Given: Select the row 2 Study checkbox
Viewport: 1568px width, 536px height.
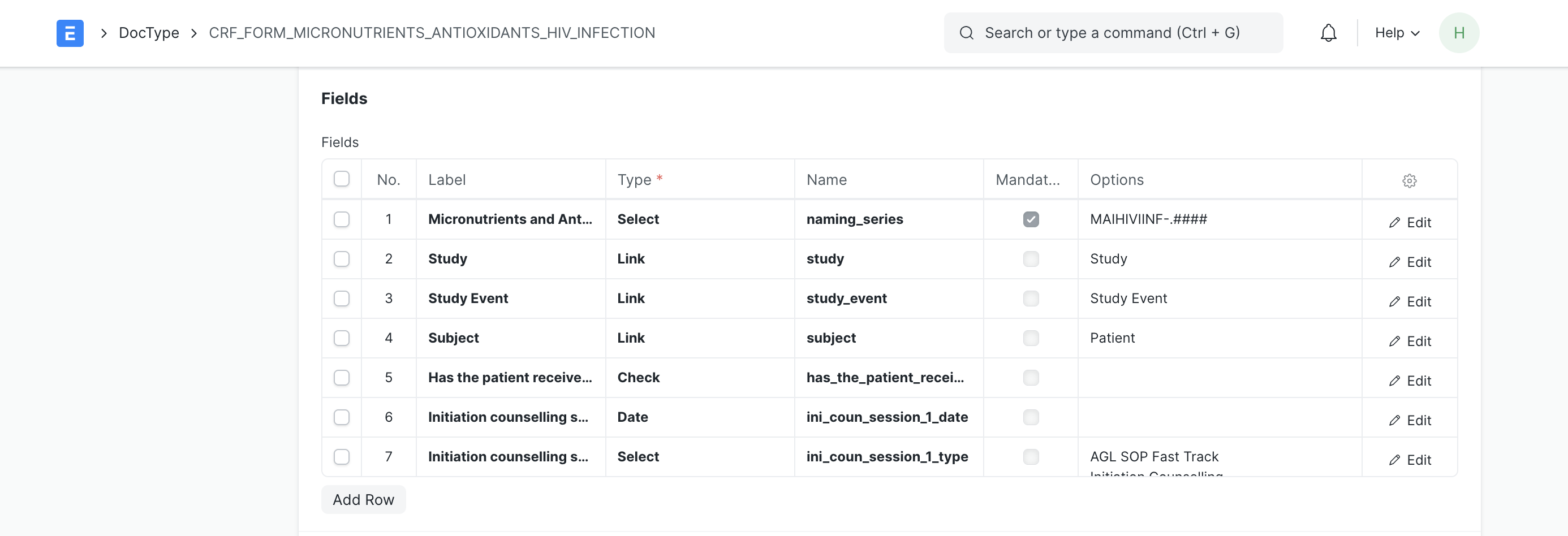Looking at the screenshot, I should (342, 258).
